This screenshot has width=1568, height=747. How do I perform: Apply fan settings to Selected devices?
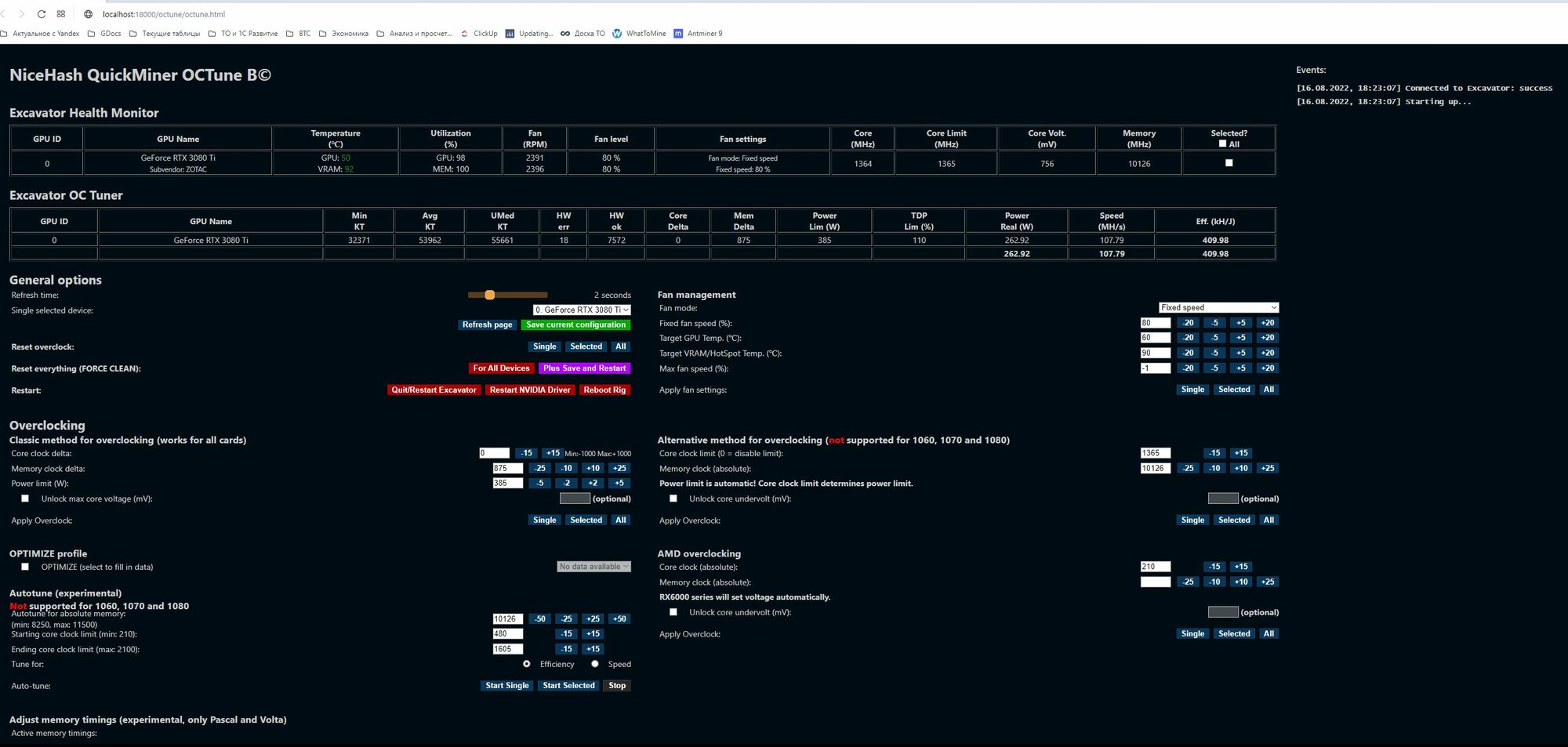tap(1234, 390)
